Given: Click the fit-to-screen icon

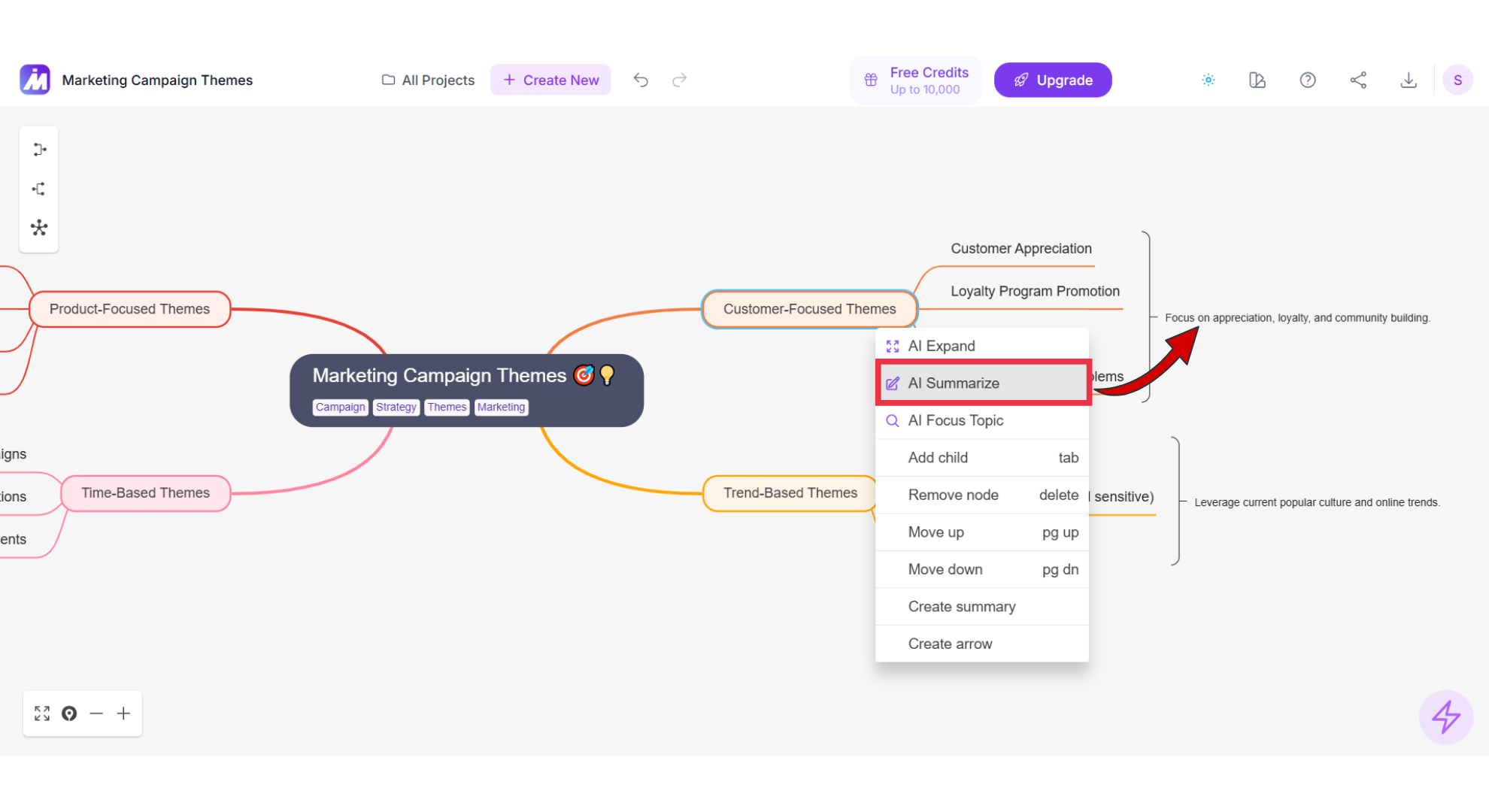Looking at the screenshot, I should 42,714.
